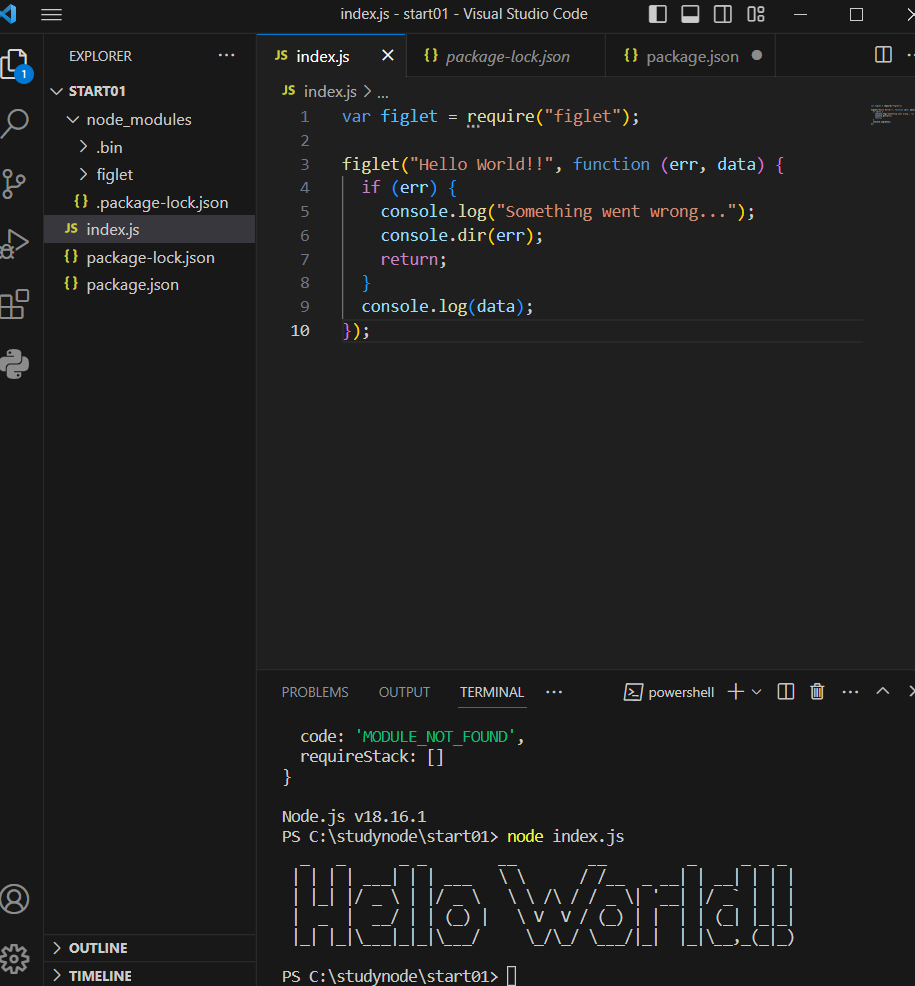Image resolution: width=915 pixels, height=986 pixels.
Task: Open the terminal launch profile dropdown arrow
Action: click(757, 692)
